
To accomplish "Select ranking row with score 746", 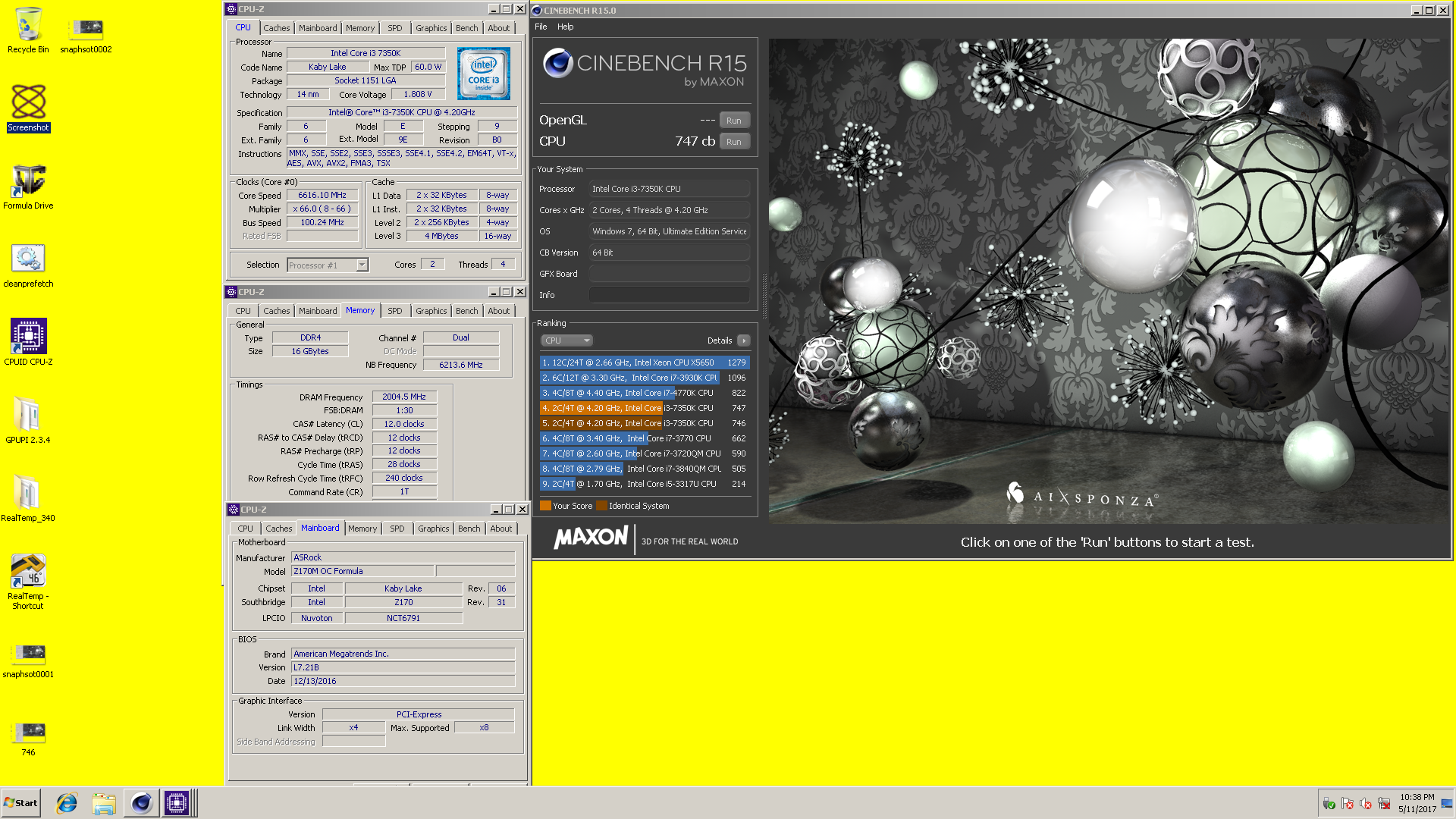I will [645, 423].
